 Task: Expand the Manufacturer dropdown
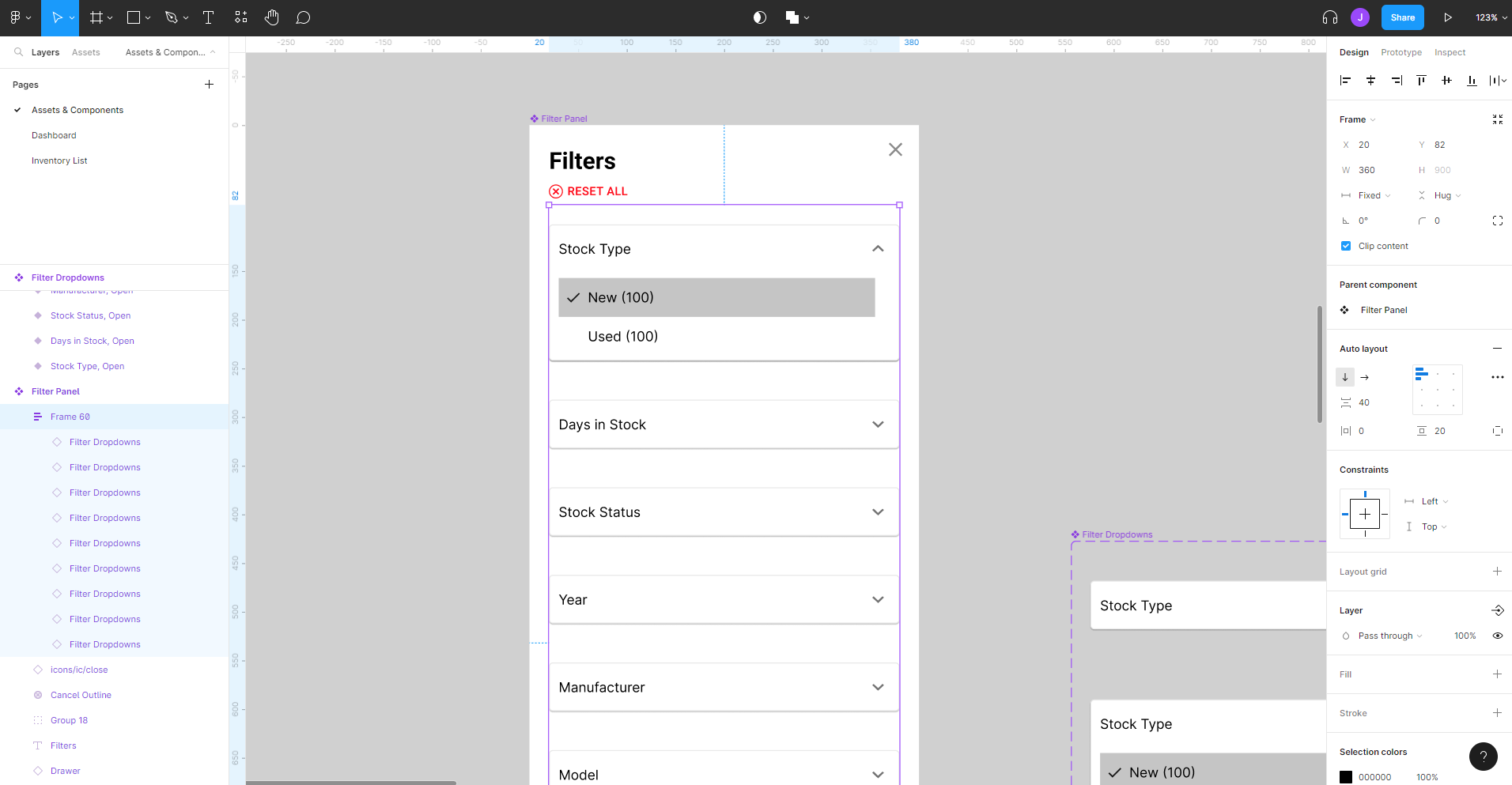pos(878,688)
